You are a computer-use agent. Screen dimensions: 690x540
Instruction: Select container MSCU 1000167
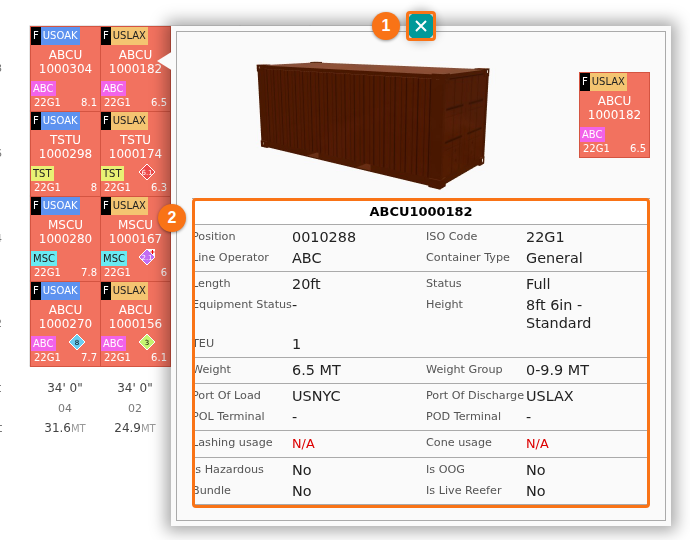click(136, 238)
